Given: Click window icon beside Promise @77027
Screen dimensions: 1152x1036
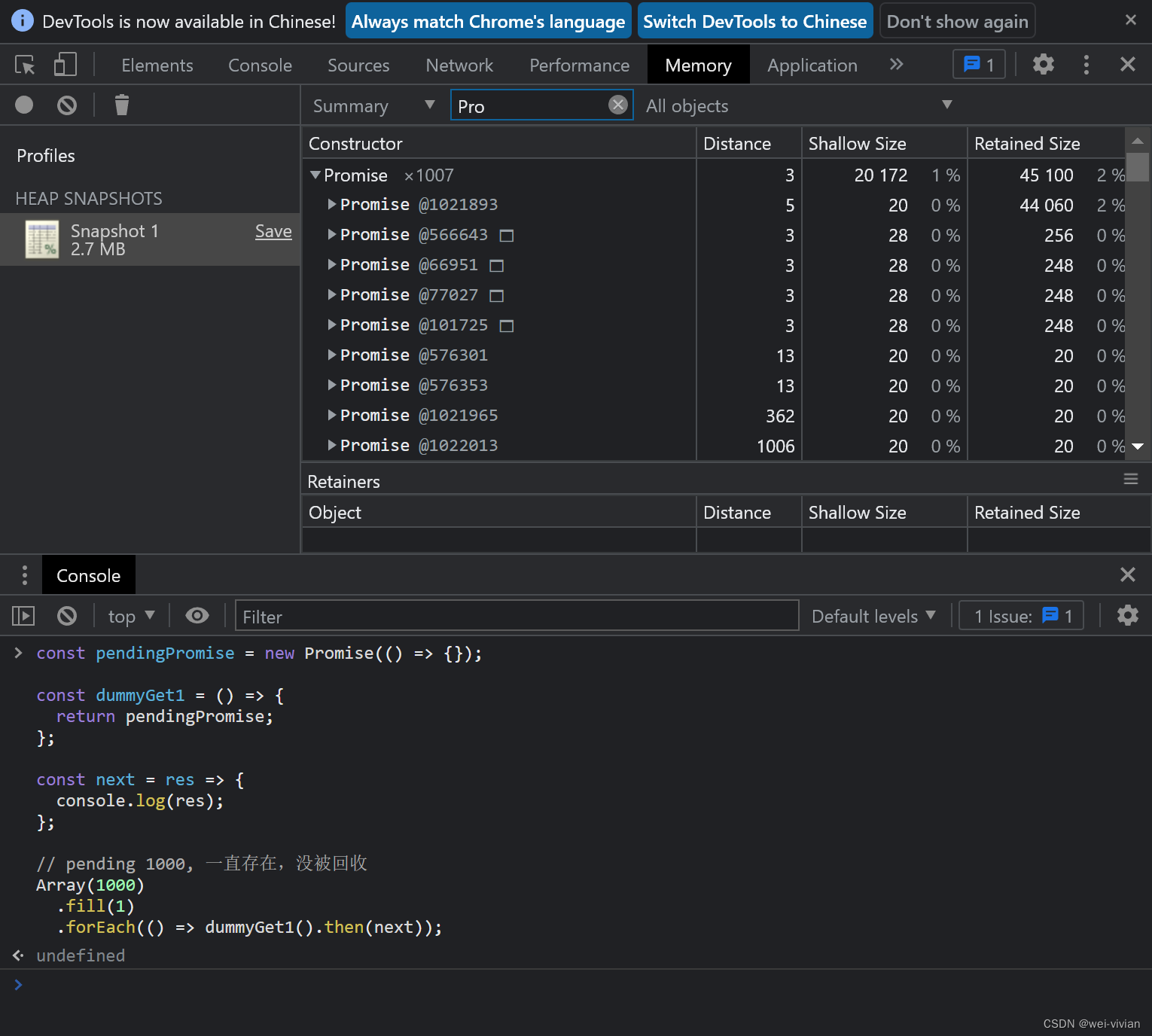Looking at the screenshot, I should tap(496, 296).
